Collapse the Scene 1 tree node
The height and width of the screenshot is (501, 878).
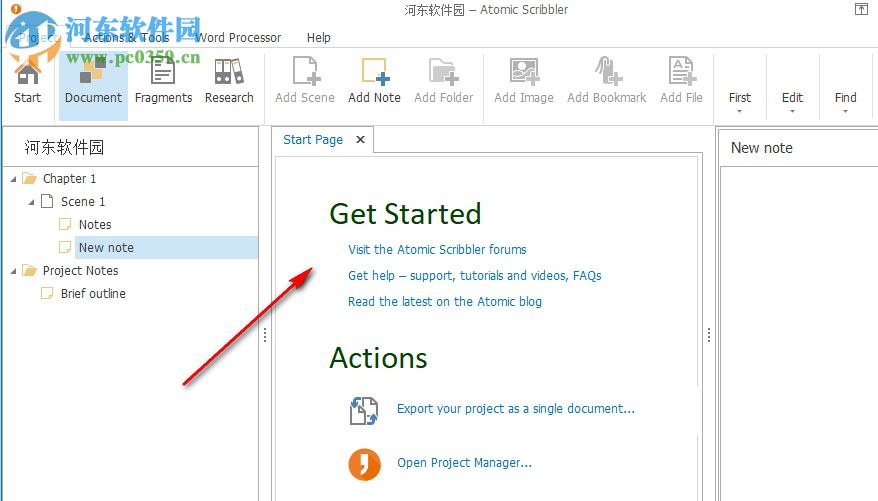31,202
